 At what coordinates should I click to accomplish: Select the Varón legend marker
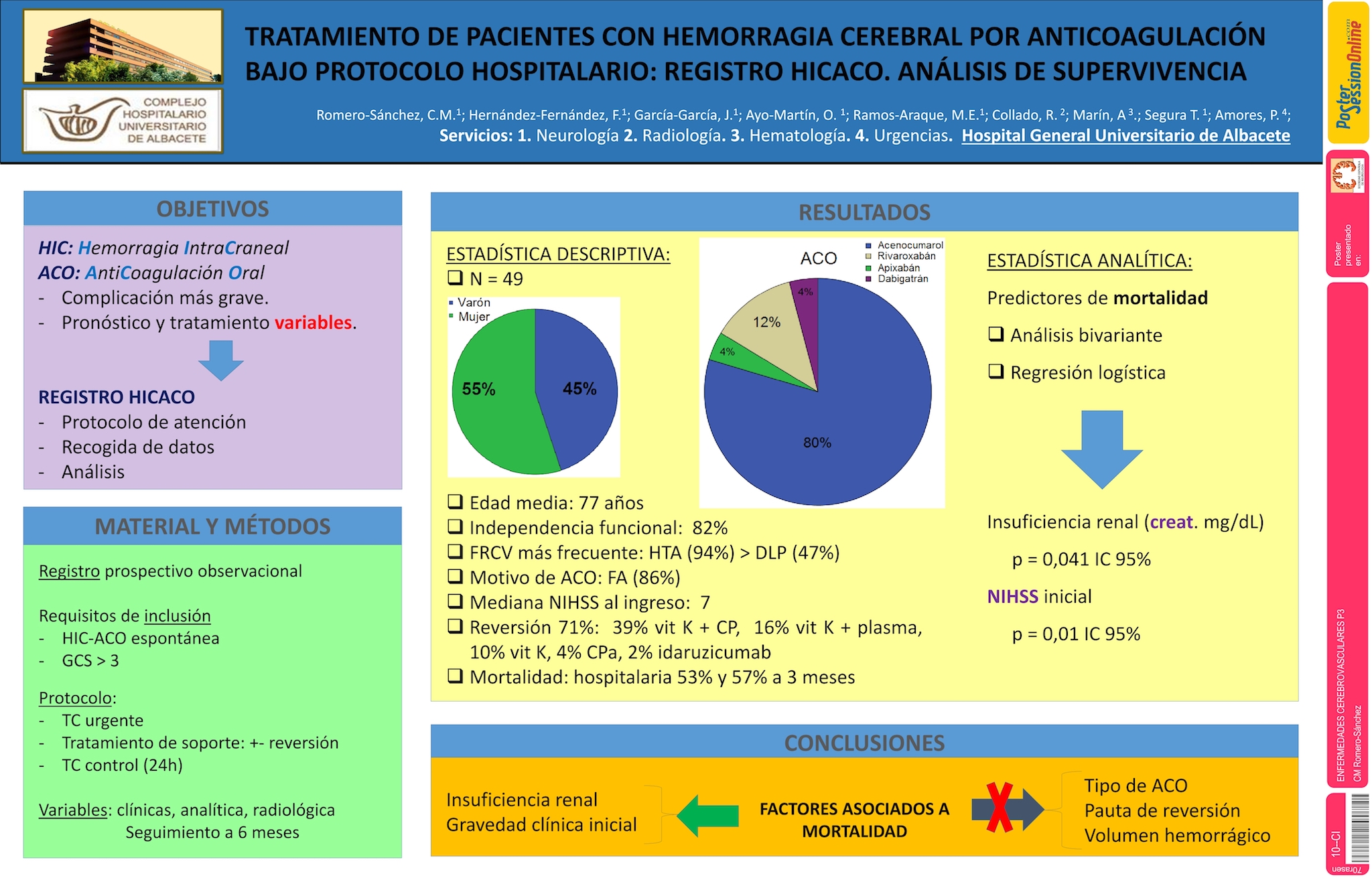pos(452,303)
